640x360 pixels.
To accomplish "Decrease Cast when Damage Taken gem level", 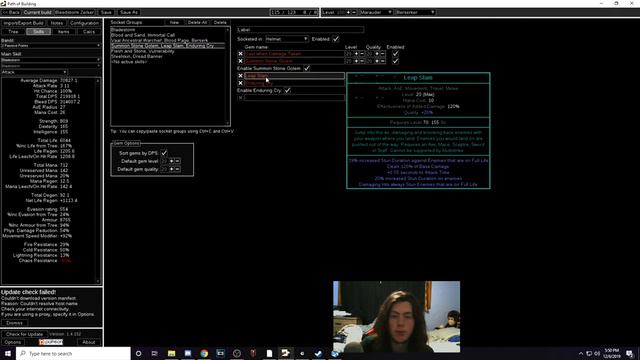I will coord(362,53).
